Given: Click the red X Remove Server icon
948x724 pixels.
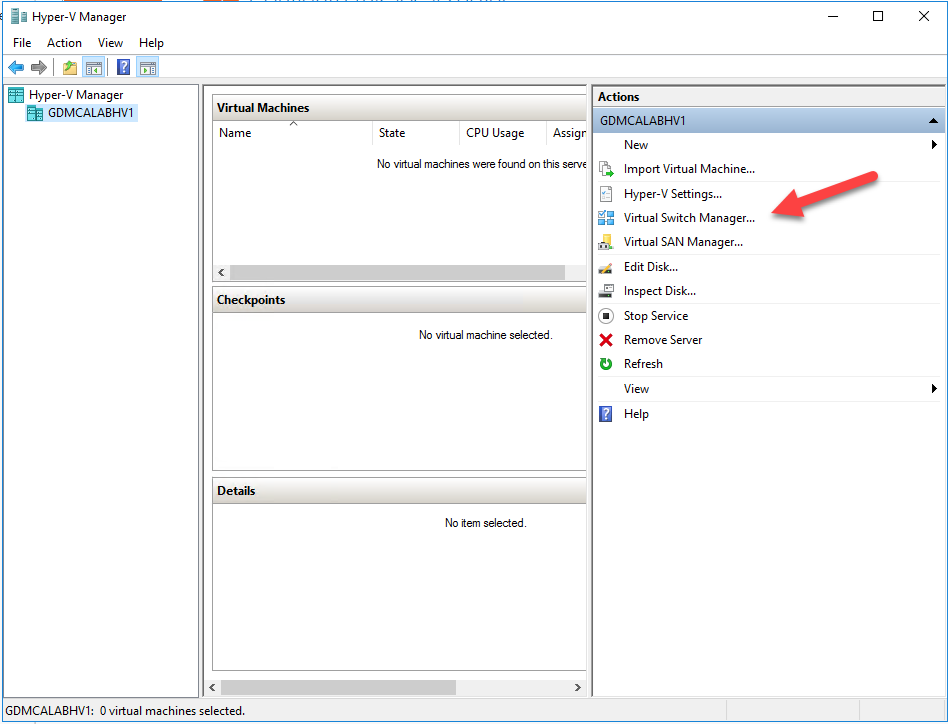Looking at the screenshot, I should pos(606,340).
